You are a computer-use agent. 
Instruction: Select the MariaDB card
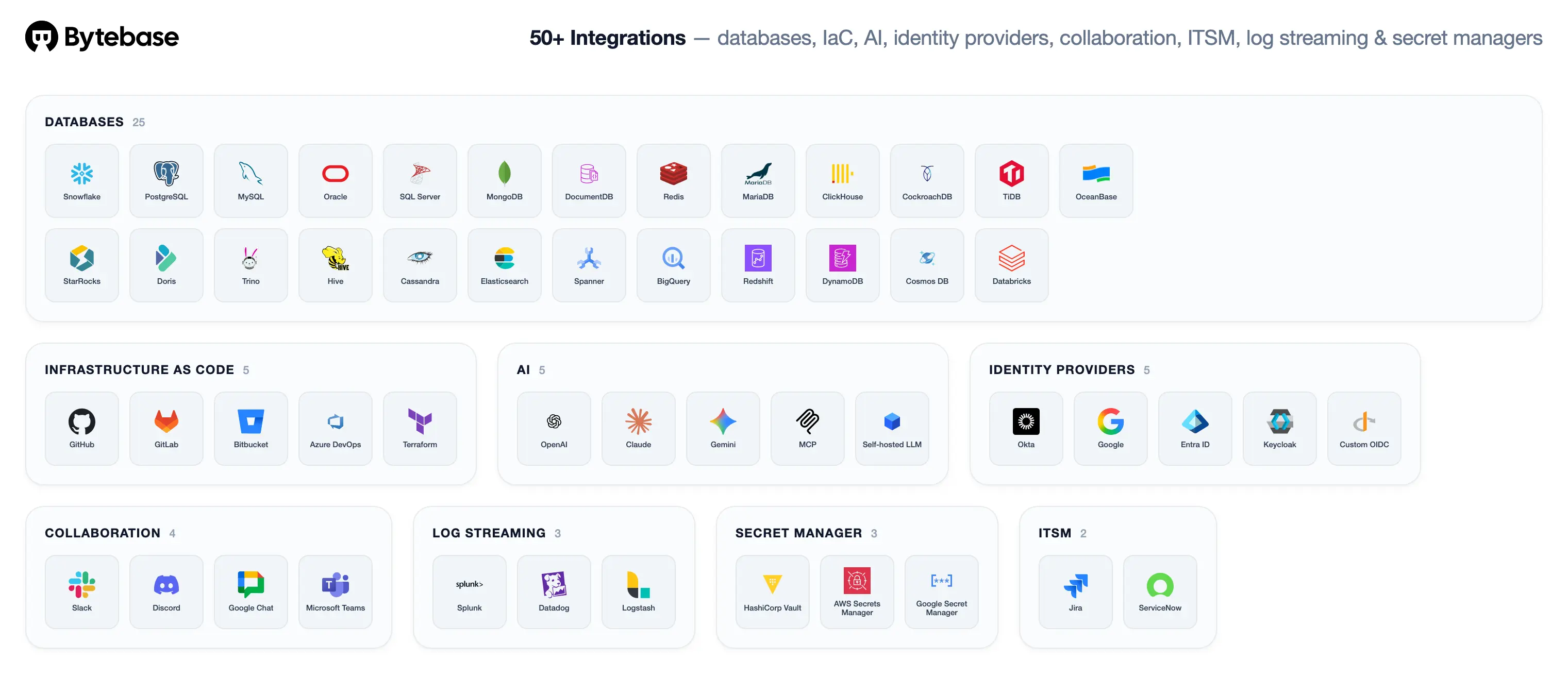pyautogui.click(x=758, y=181)
